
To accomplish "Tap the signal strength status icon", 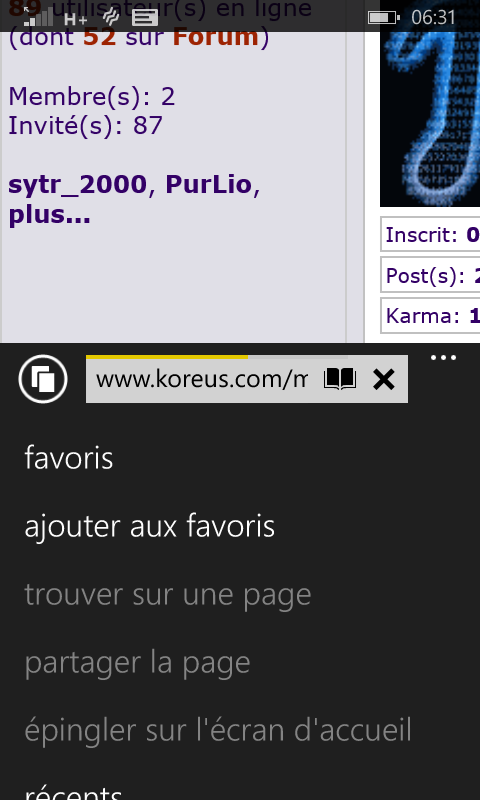I will coord(38,17).
